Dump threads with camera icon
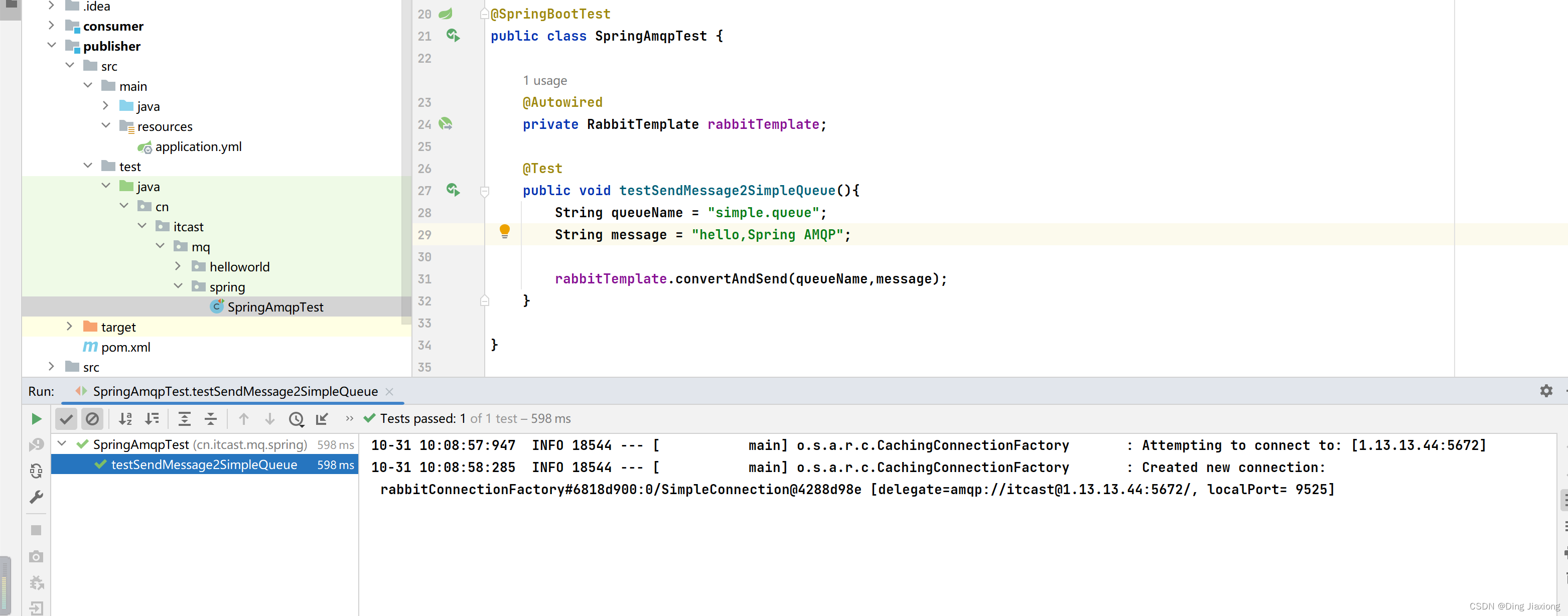This screenshot has height=616, width=1568. click(37, 556)
